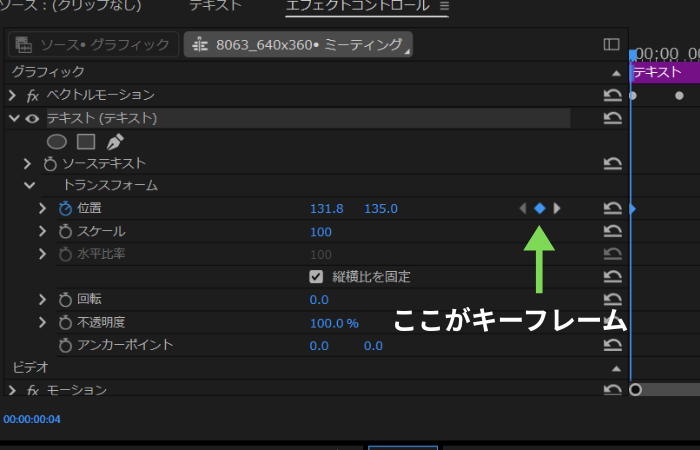Expand the 不透明度 property
Image resolution: width=700 pixels, height=450 pixels.
tap(42, 322)
